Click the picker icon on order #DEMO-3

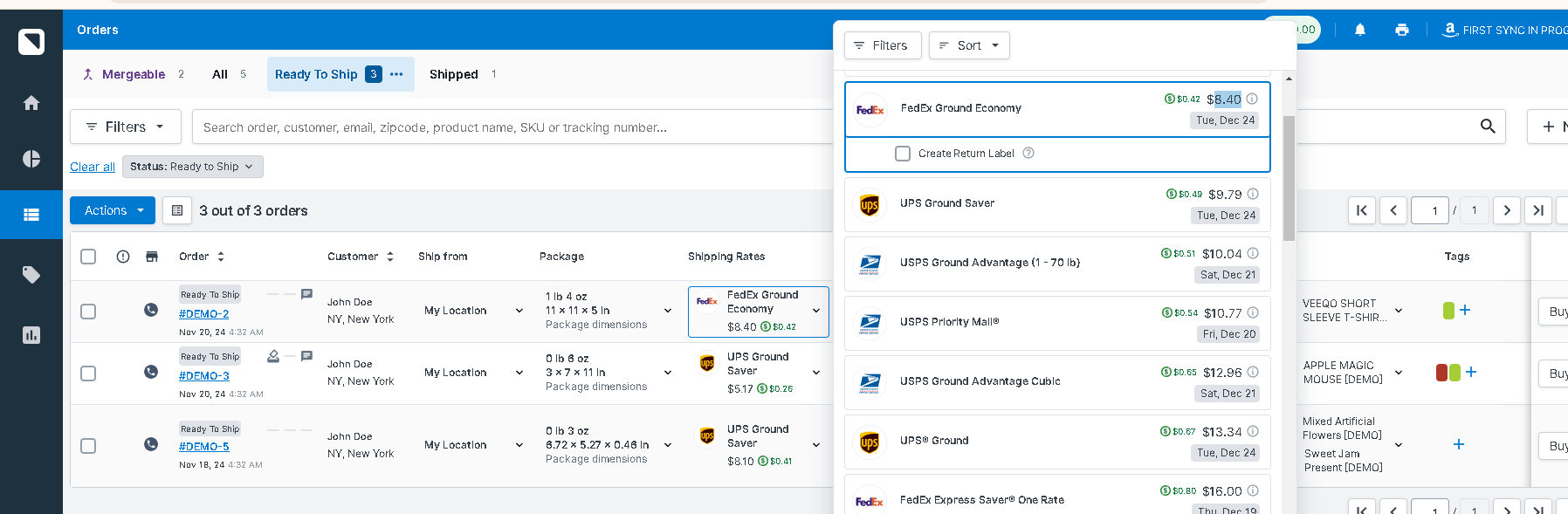273,356
